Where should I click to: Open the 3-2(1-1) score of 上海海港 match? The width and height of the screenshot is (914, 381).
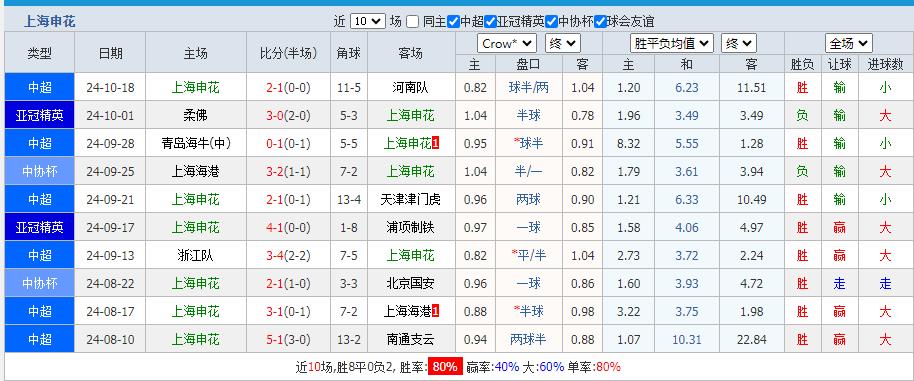click(288, 171)
